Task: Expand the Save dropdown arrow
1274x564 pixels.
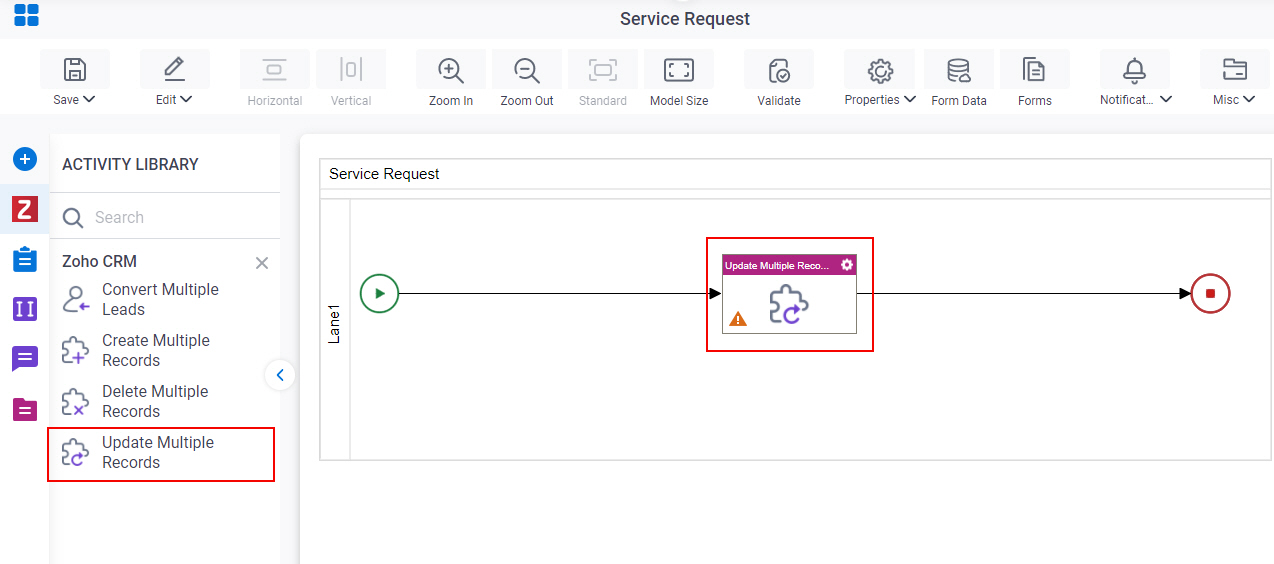Action: coord(89,99)
